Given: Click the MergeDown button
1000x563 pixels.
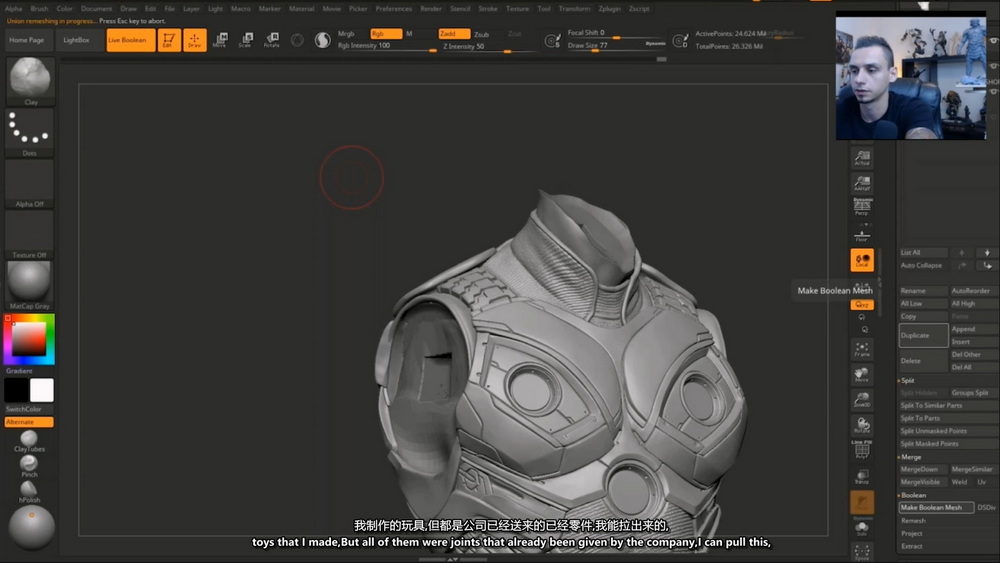Looking at the screenshot, I should (923, 469).
